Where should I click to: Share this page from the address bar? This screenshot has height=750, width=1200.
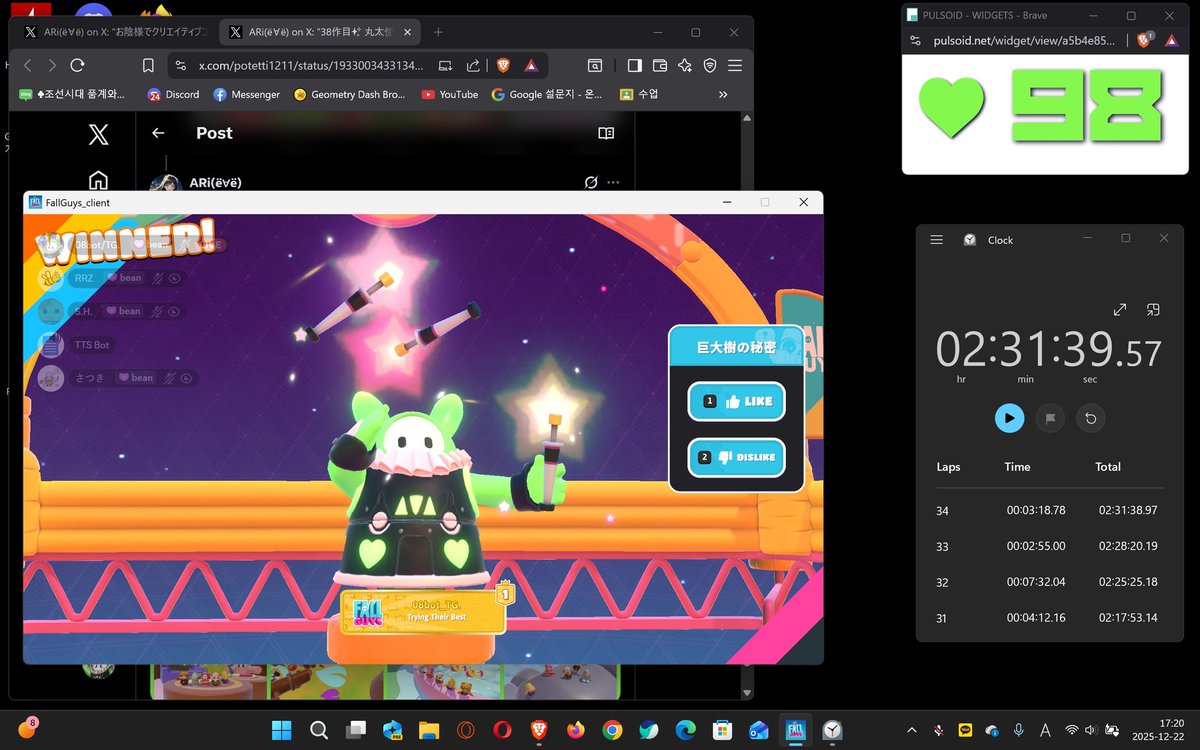pyautogui.click(x=473, y=65)
